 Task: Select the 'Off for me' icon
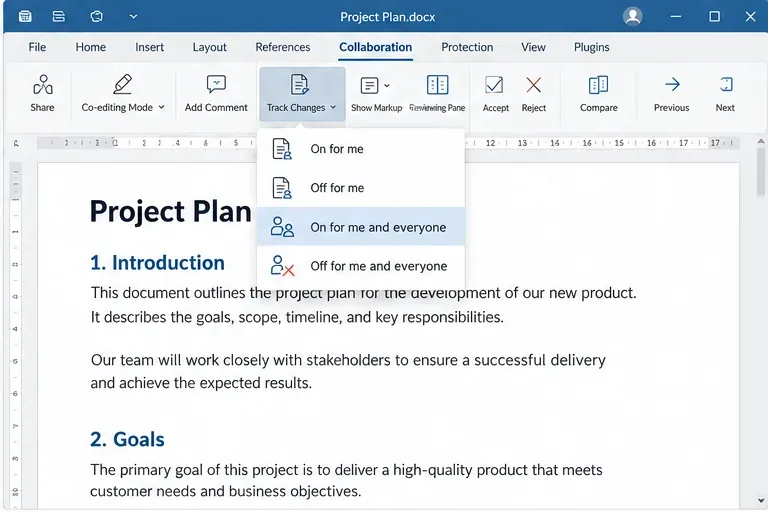tap(282, 188)
